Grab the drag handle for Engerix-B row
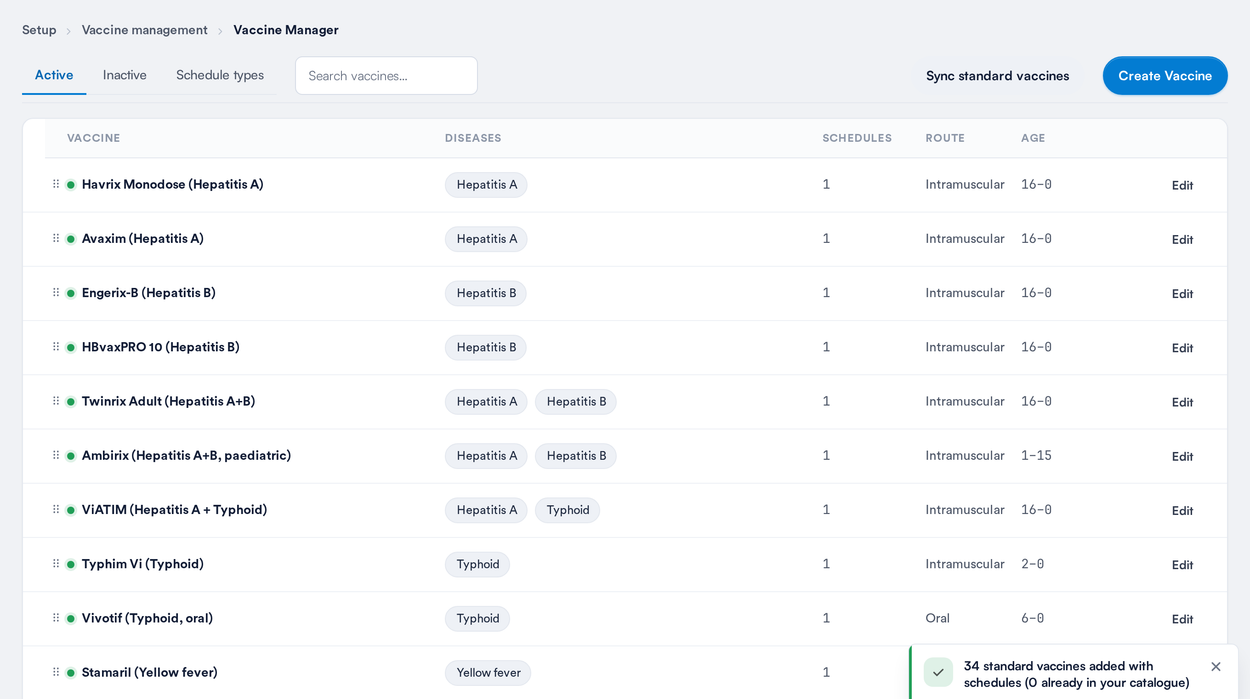Viewport: 1250px width, 699px height. point(56,292)
